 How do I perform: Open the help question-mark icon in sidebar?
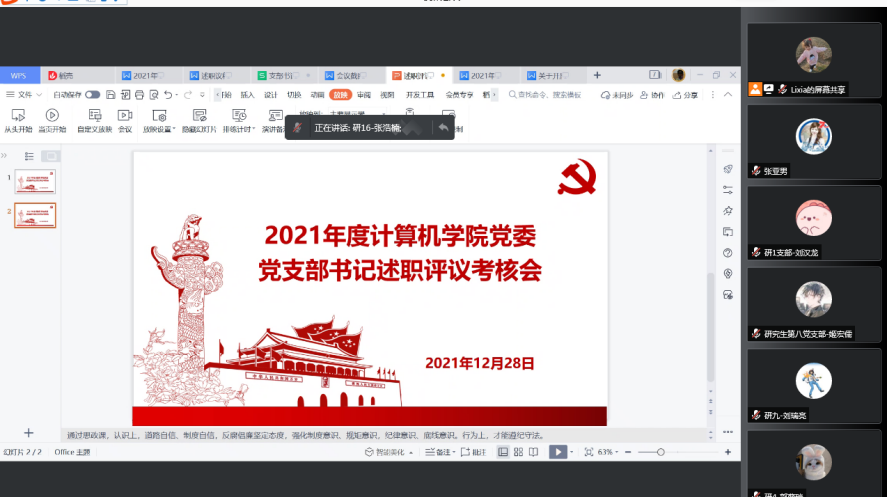[728, 253]
